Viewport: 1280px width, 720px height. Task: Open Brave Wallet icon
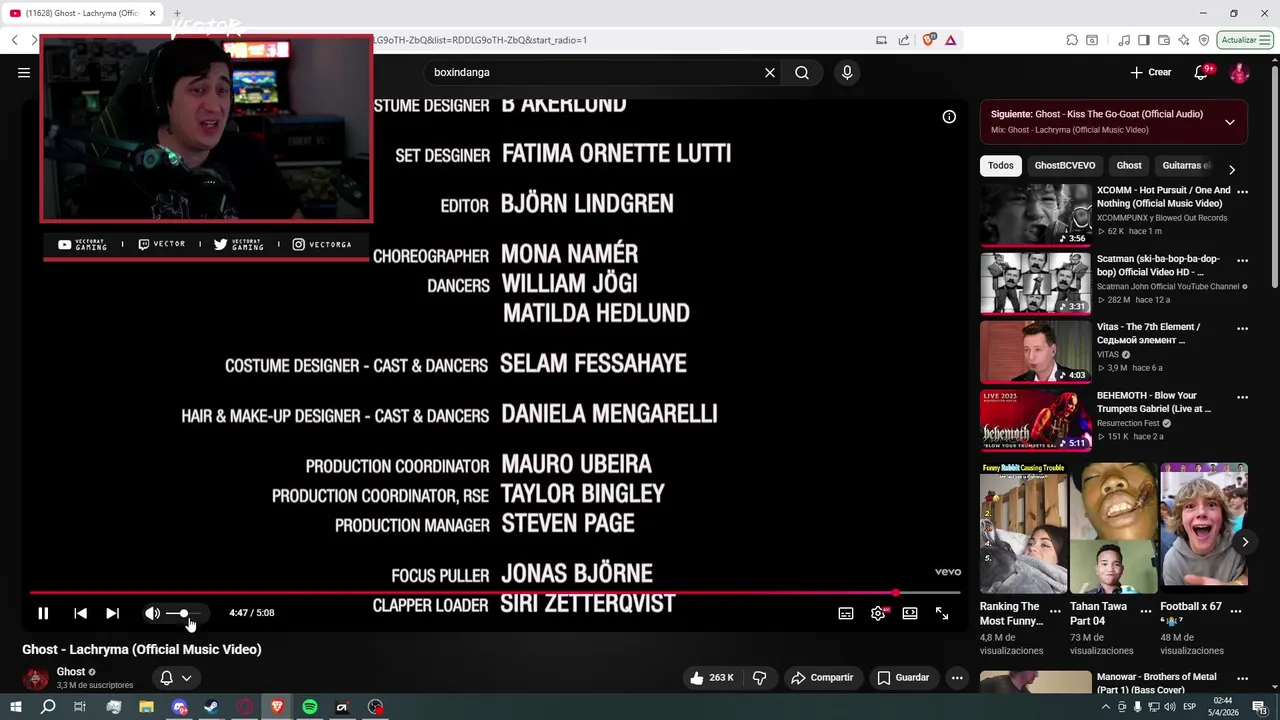(1164, 40)
